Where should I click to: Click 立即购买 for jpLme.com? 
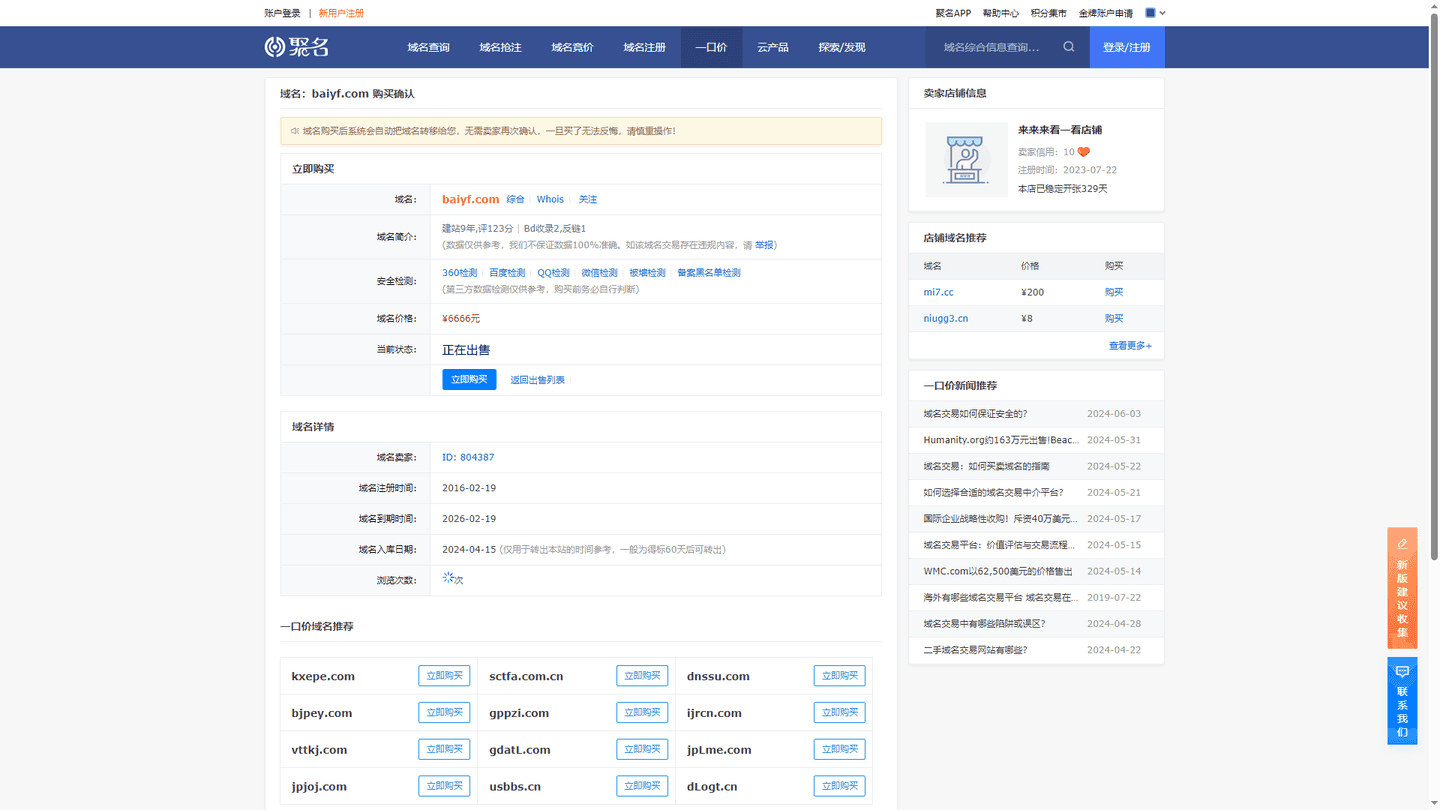[x=839, y=749]
